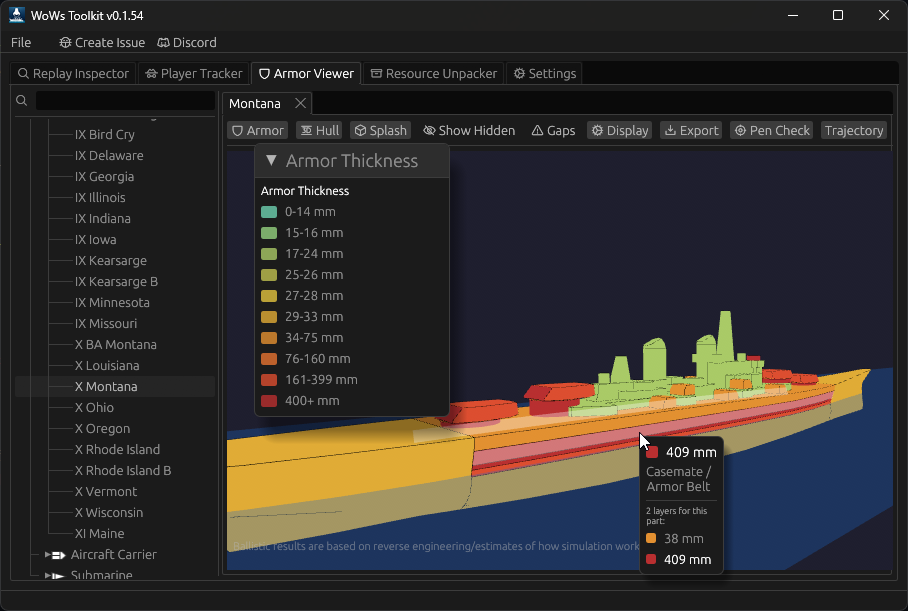Open the Splash view mode
Screen dimensions: 908x611
coord(380,130)
